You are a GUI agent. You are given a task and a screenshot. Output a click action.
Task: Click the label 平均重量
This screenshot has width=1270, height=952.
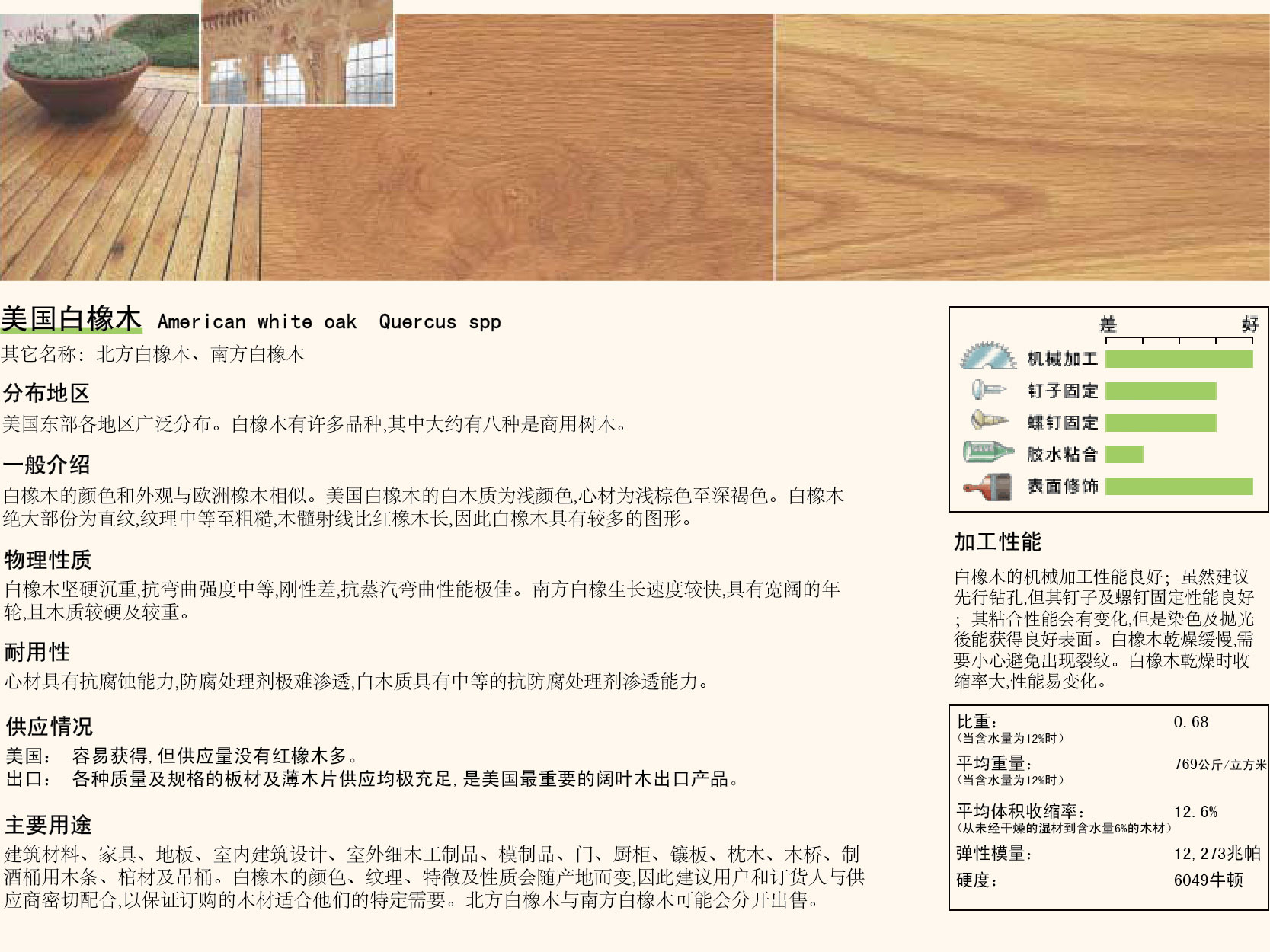tap(994, 763)
